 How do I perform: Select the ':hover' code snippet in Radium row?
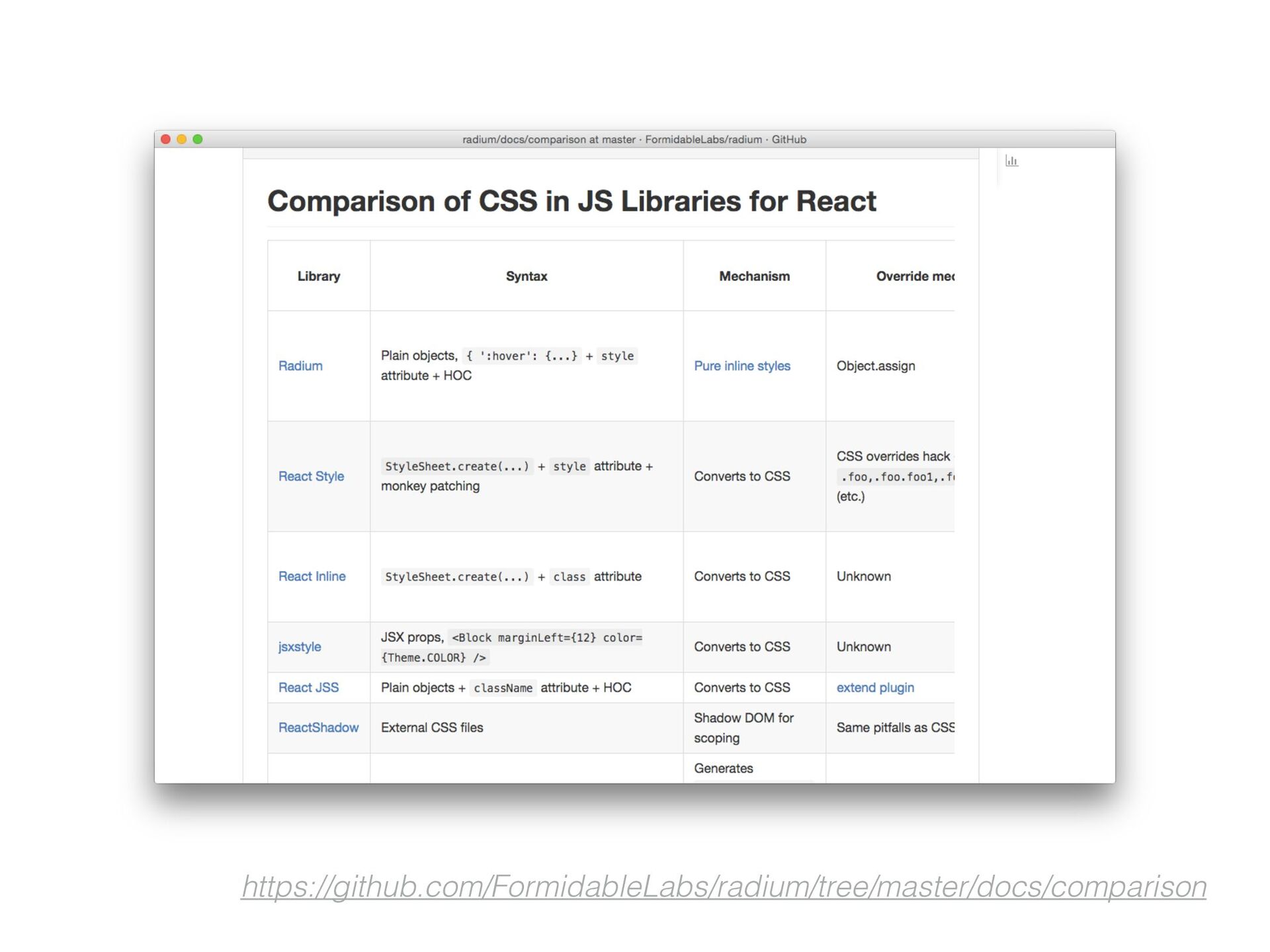click(x=521, y=356)
